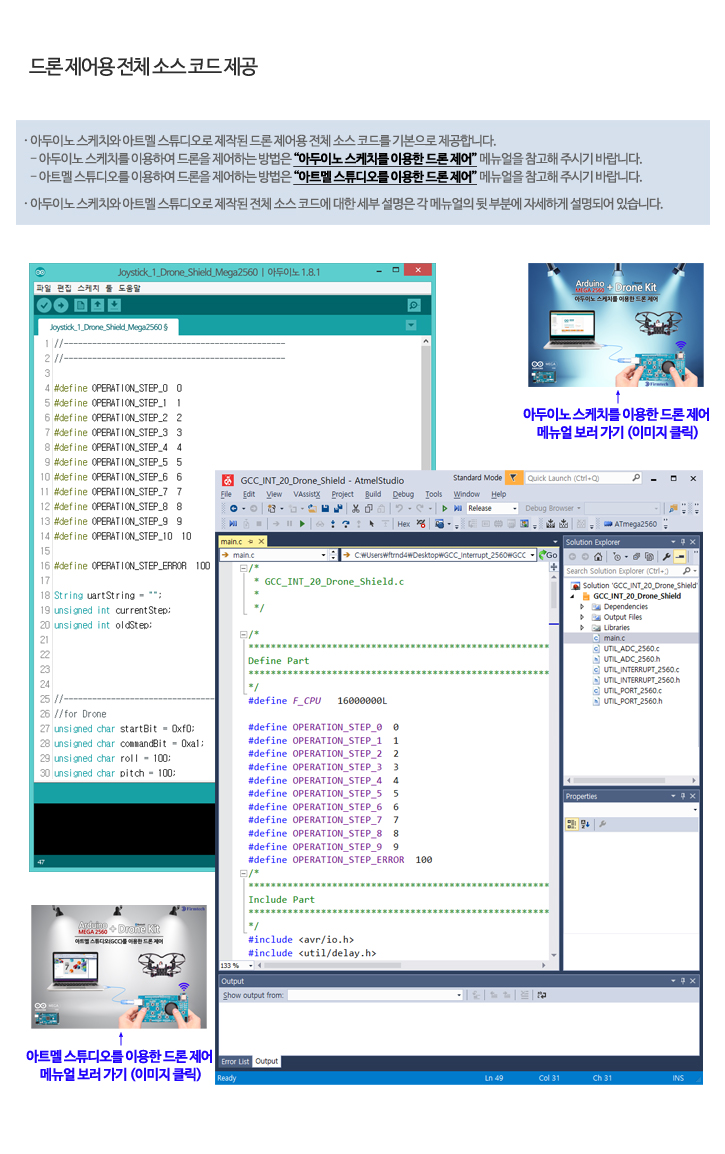Screen dimensions: 725x1154
Task: Click Hex display toggle button
Action: [403, 523]
